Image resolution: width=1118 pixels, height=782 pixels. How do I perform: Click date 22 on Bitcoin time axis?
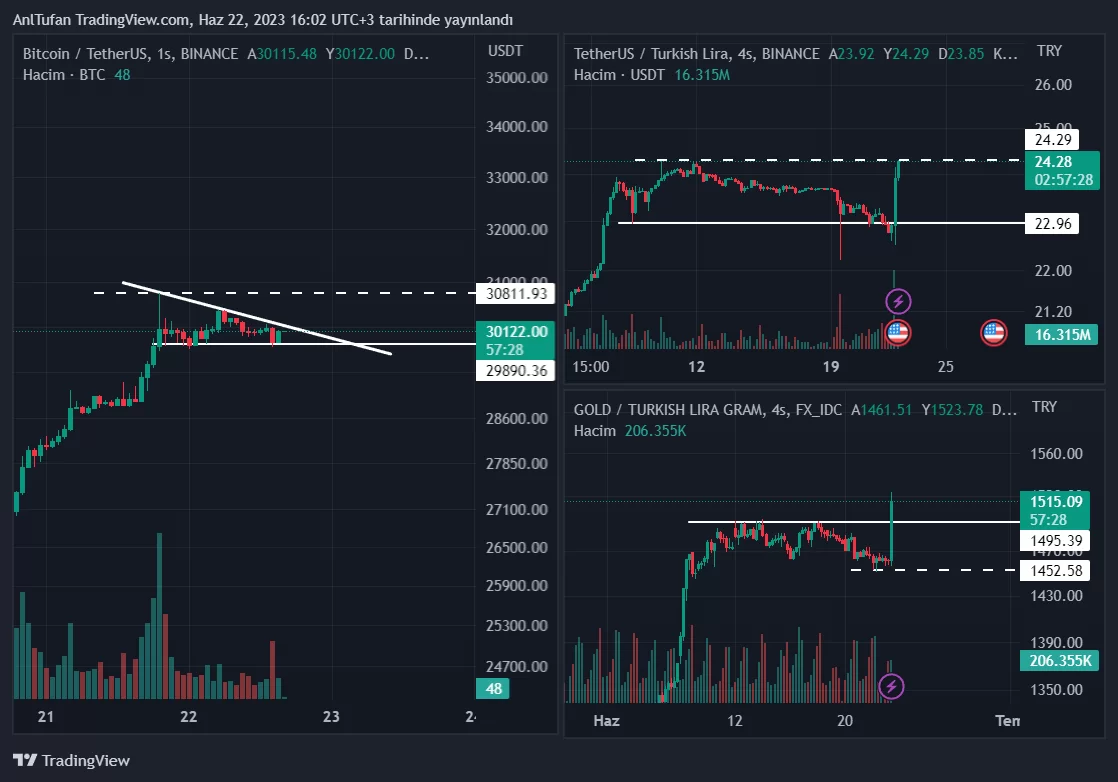188,716
